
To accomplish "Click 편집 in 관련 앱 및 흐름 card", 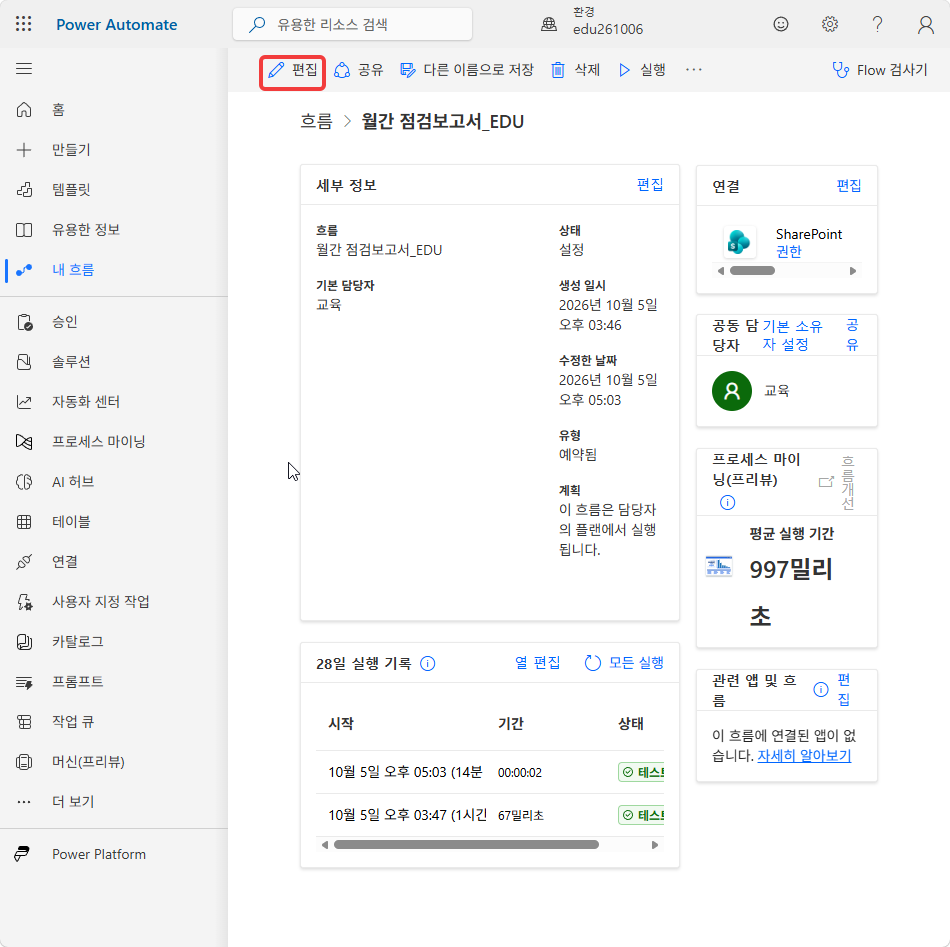I will coord(843,689).
